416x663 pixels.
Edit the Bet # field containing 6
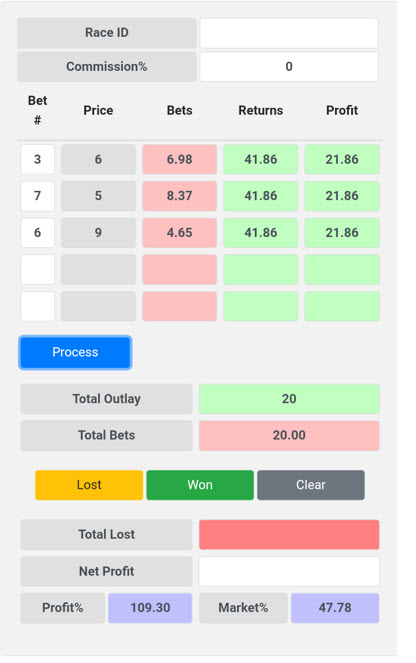point(38,233)
